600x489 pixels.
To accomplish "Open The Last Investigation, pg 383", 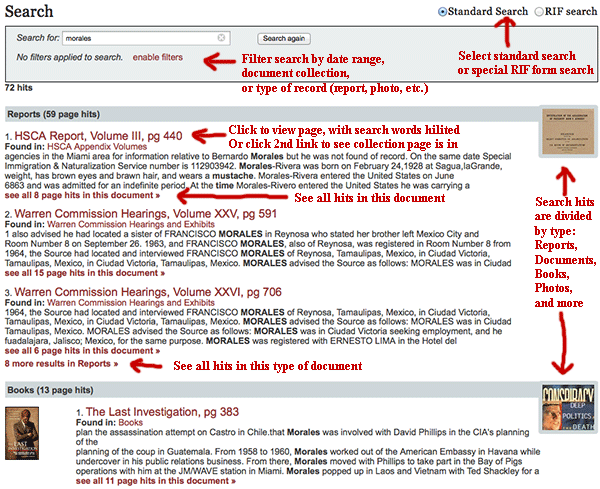I will click(162, 412).
